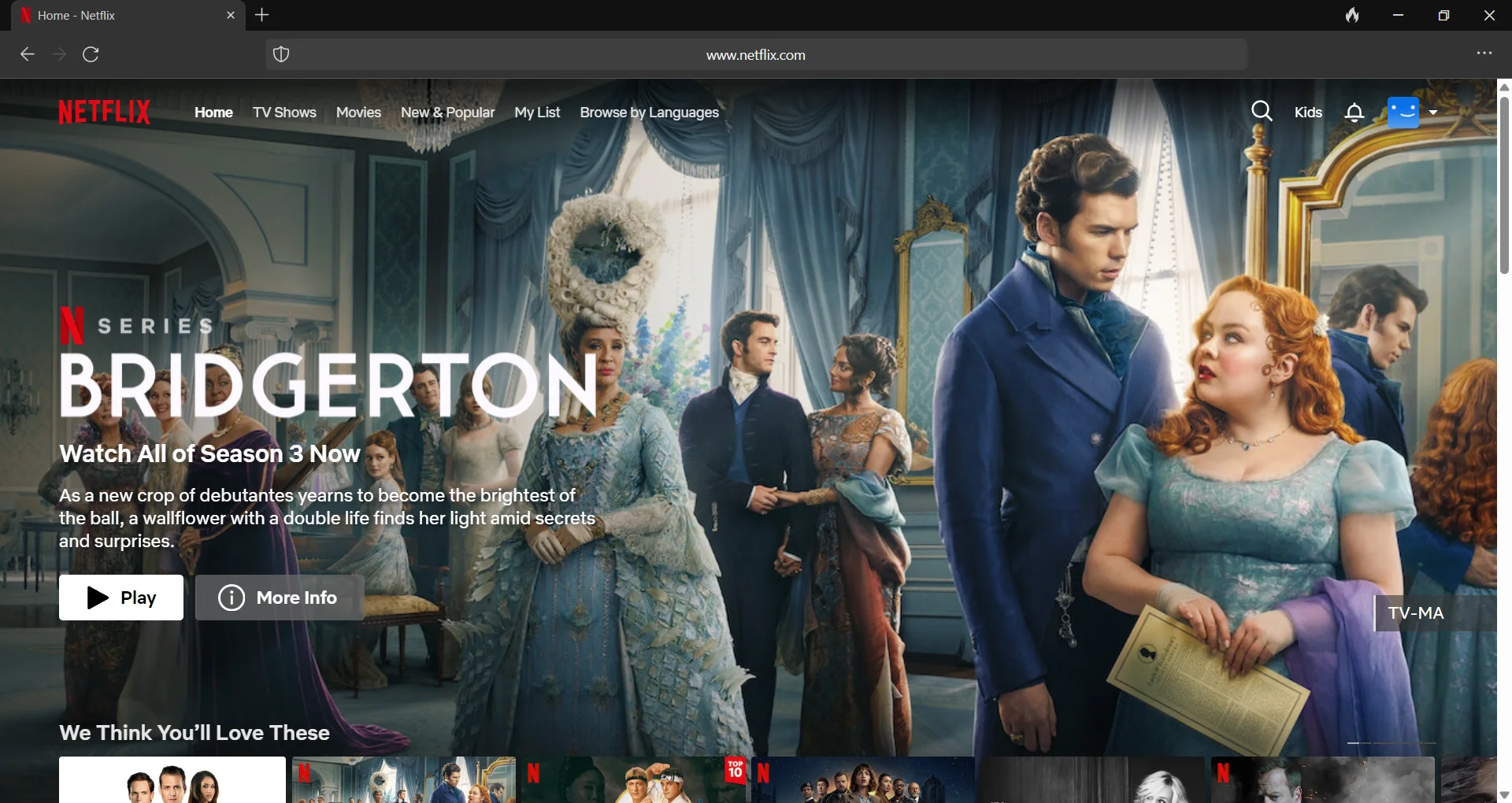
Task: Open the browser menu (three dots)
Action: point(1484,54)
